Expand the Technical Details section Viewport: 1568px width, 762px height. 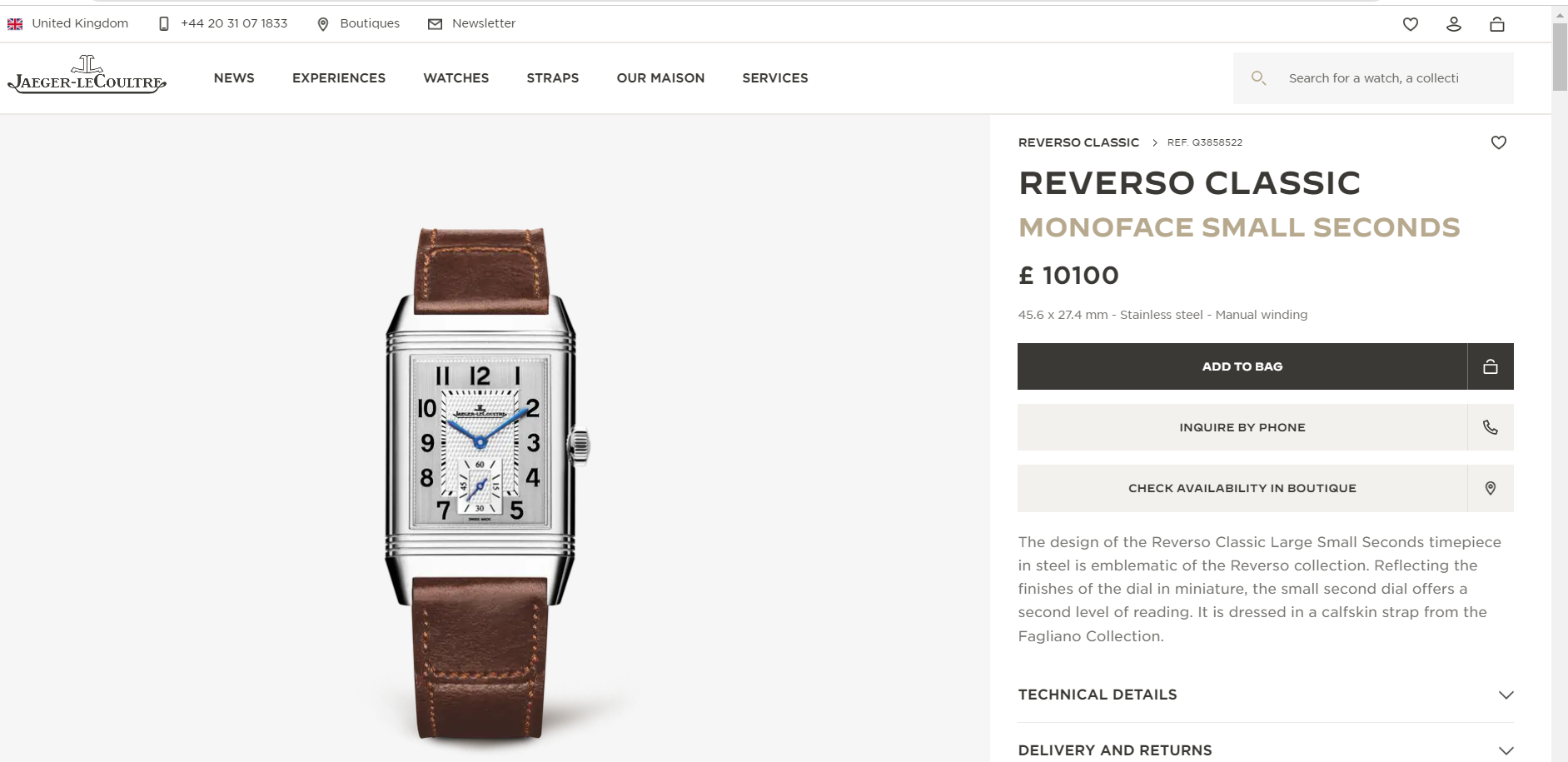[x=1266, y=695]
